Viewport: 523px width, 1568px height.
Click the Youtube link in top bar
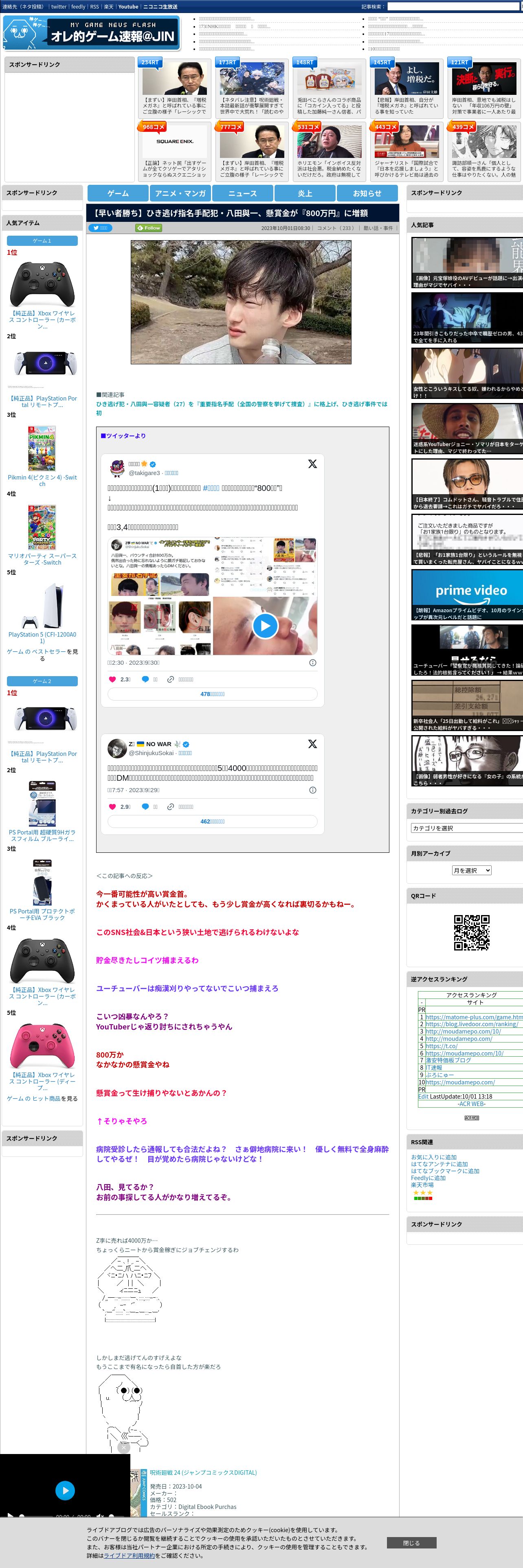tap(128, 7)
